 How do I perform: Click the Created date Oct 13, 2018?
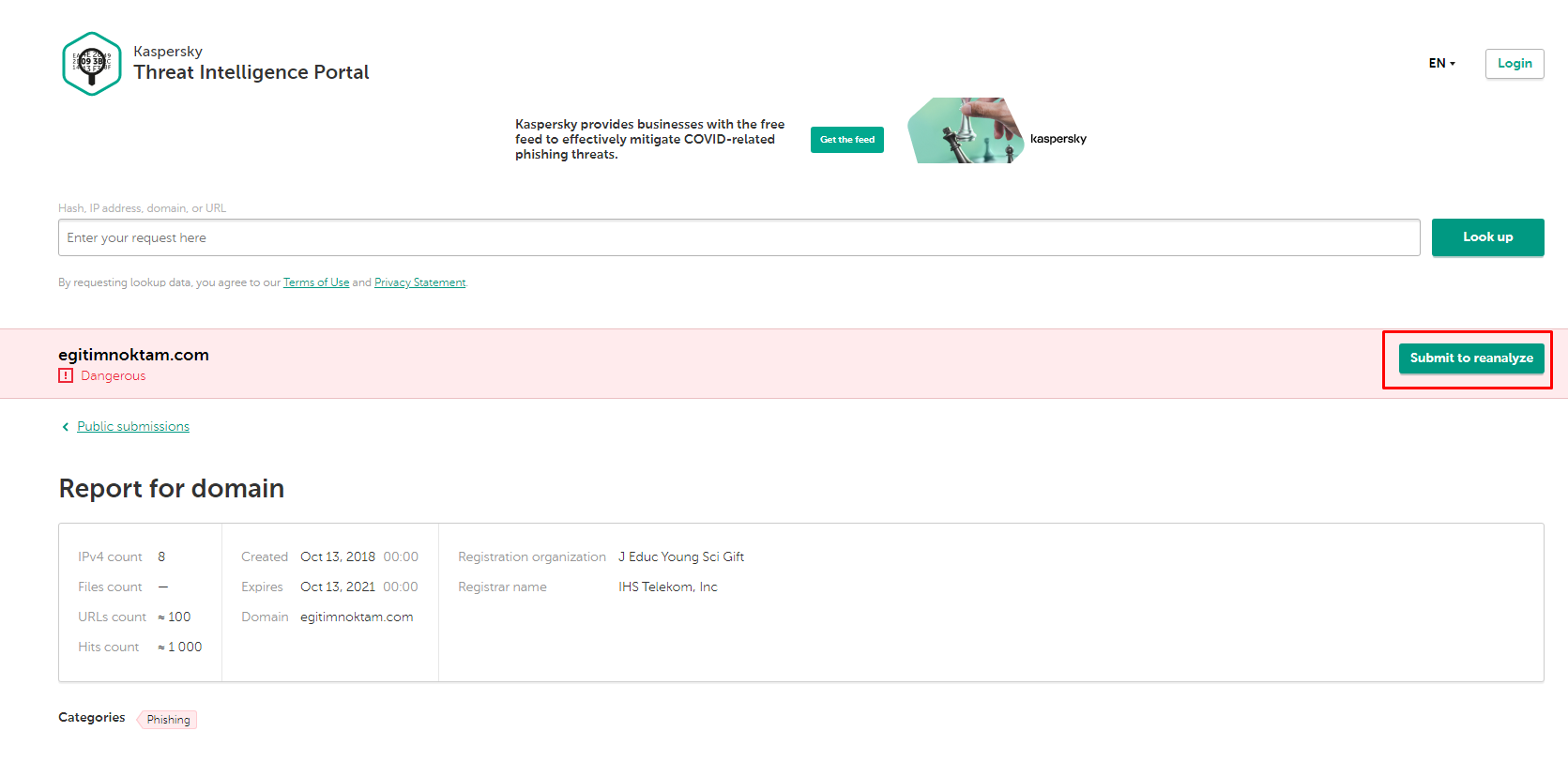(x=338, y=556)
